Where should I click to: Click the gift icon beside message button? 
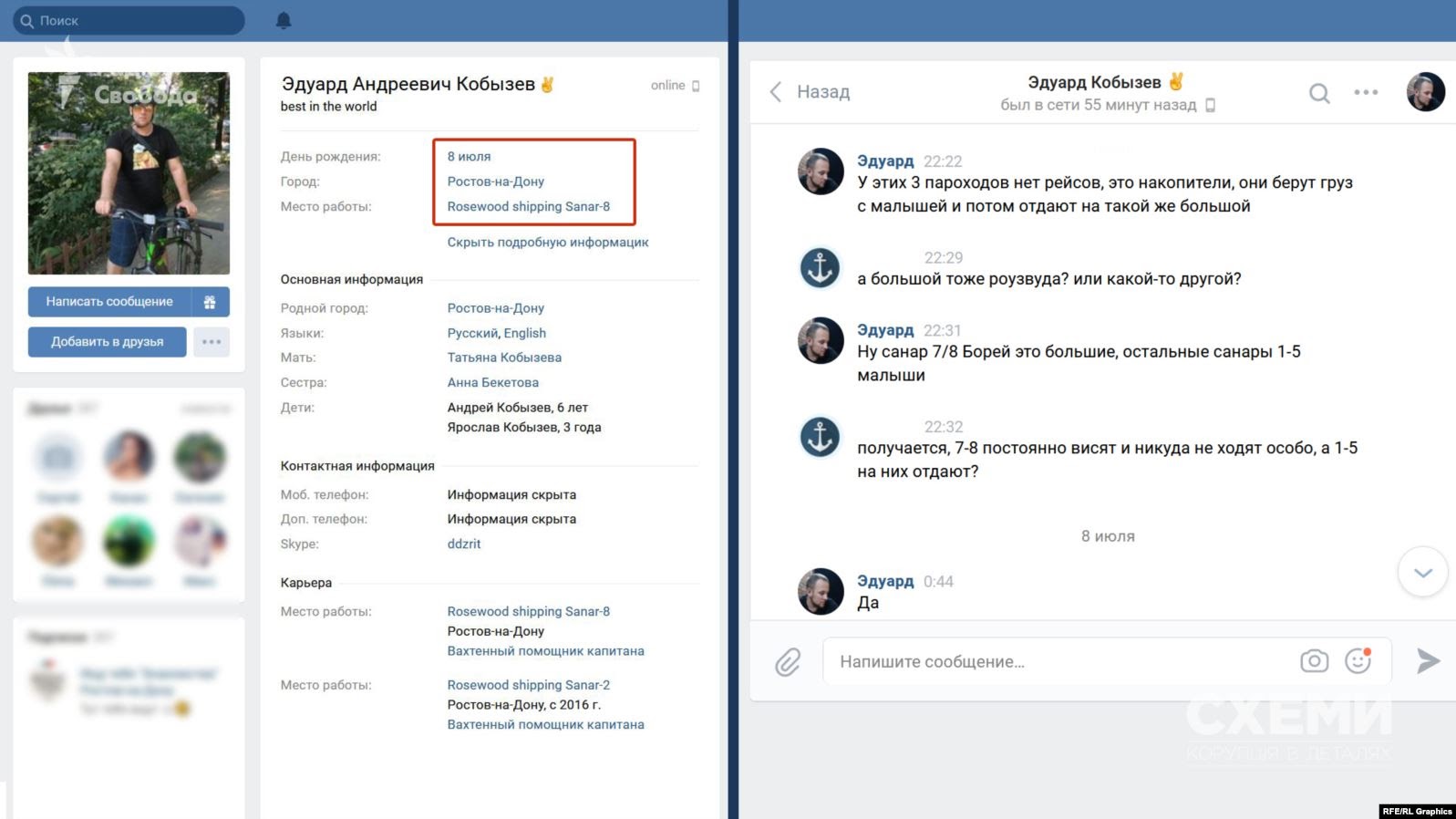point(210,302)
